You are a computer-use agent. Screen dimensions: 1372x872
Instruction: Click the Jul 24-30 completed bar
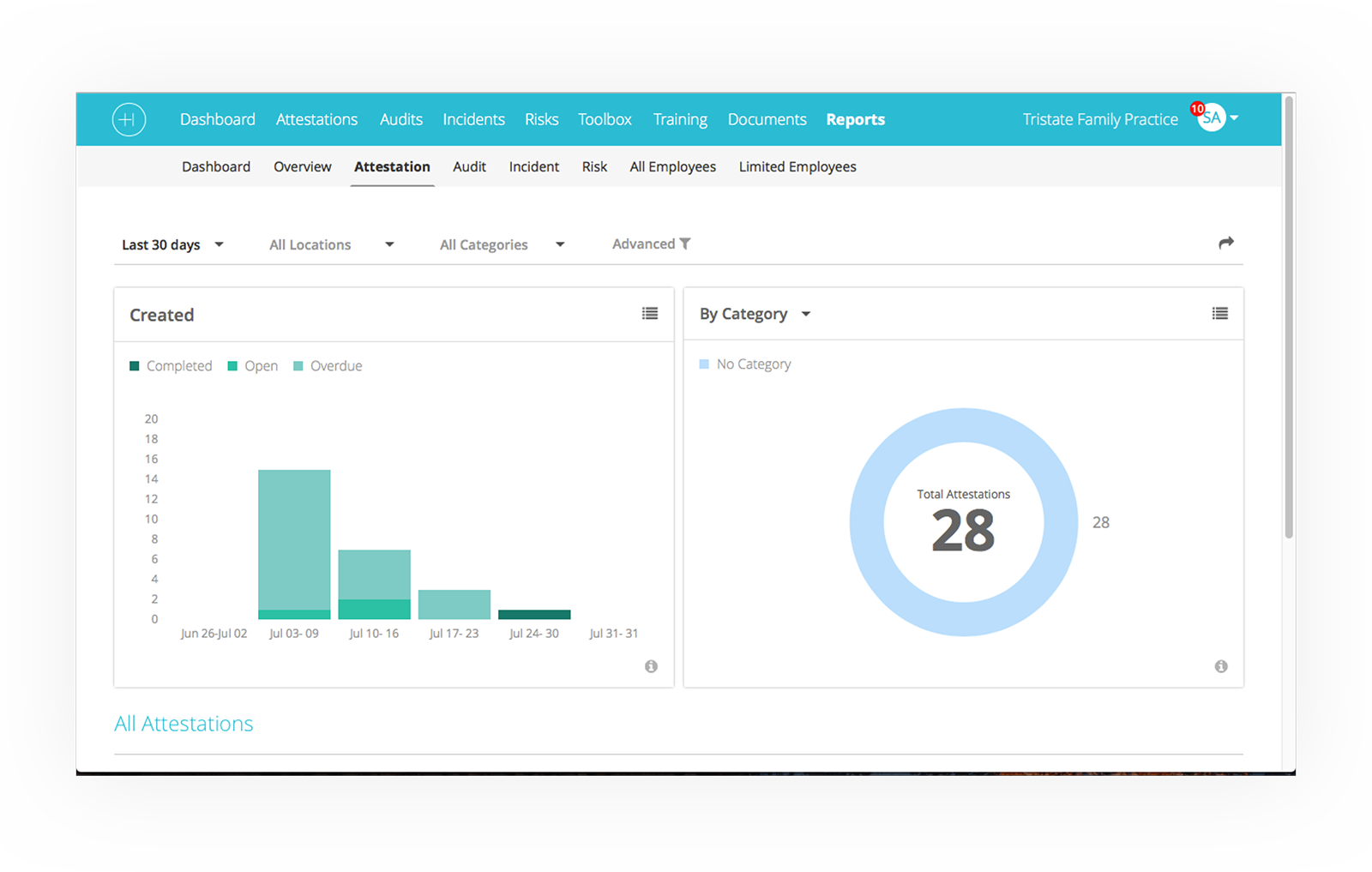pos(534,614)
